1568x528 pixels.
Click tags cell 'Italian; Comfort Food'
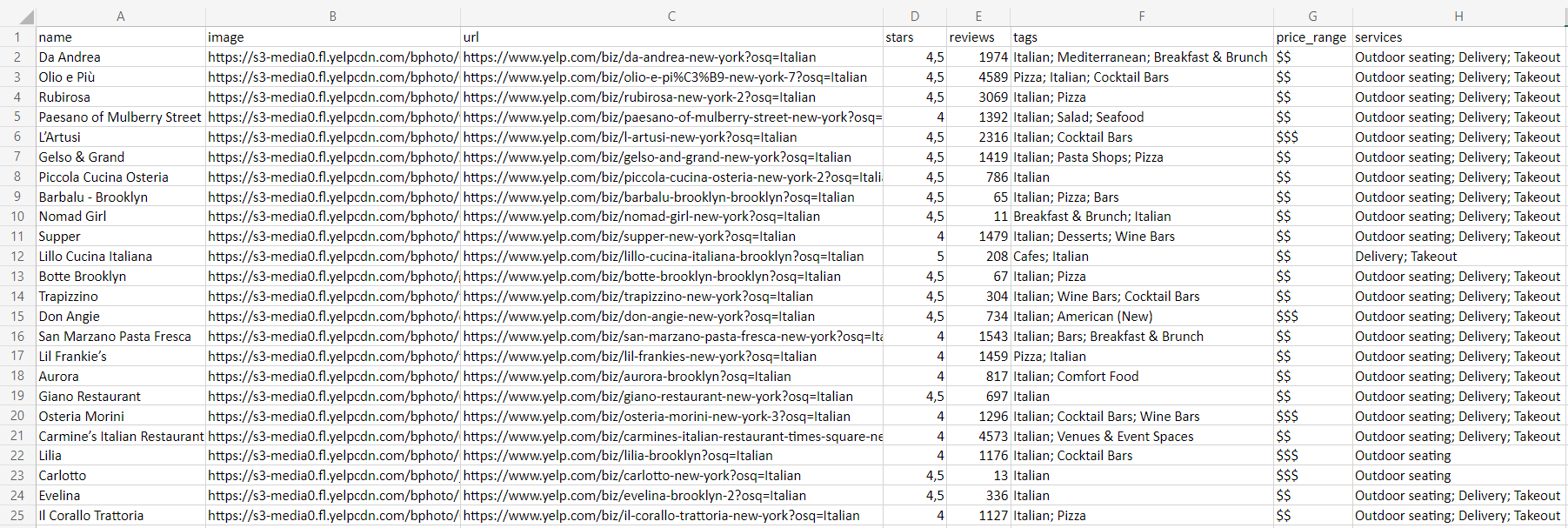pyautogui.click(x=1142, y=377)
